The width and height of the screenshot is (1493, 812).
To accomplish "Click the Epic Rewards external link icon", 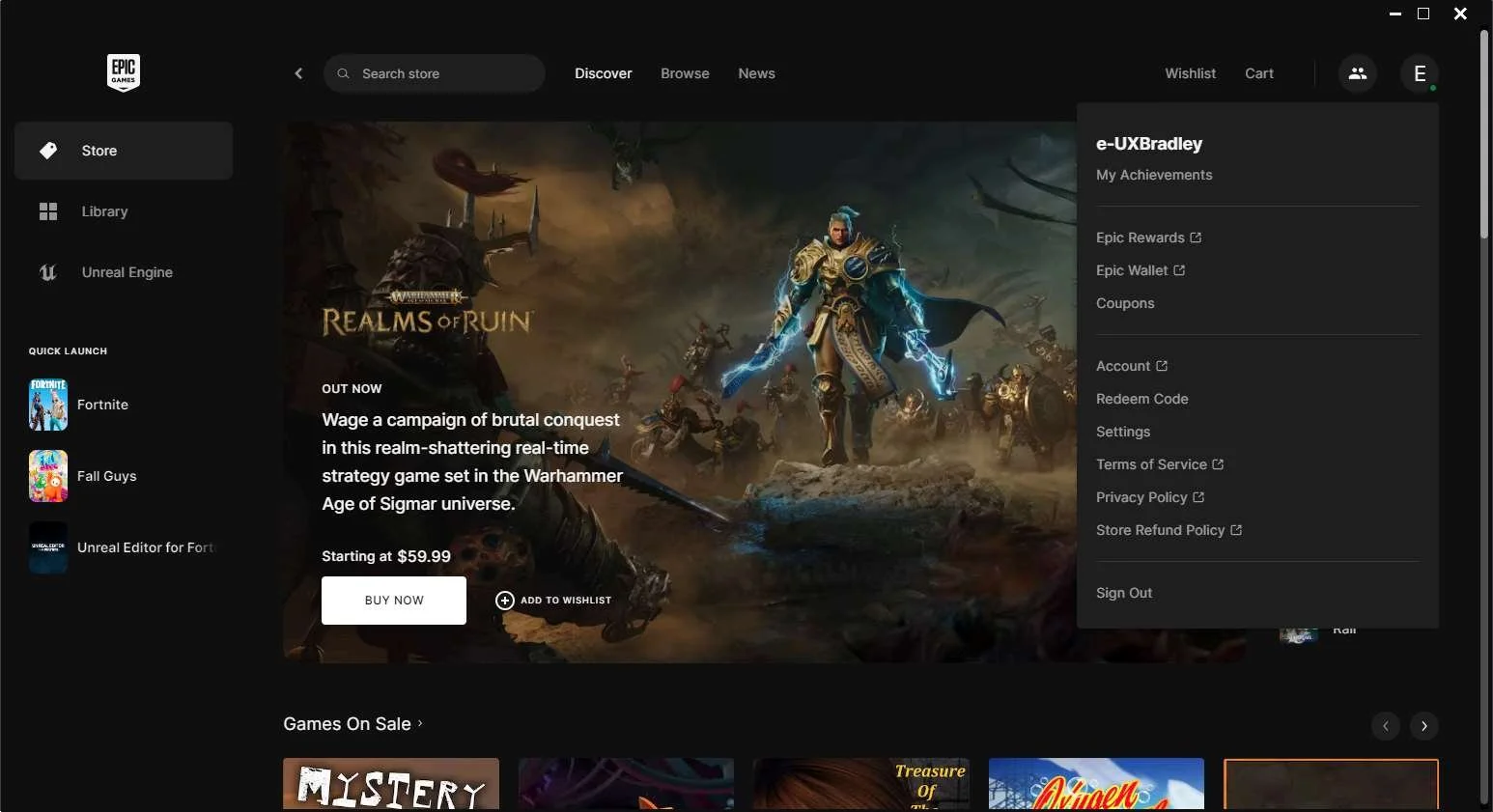I will [1196, 238].
